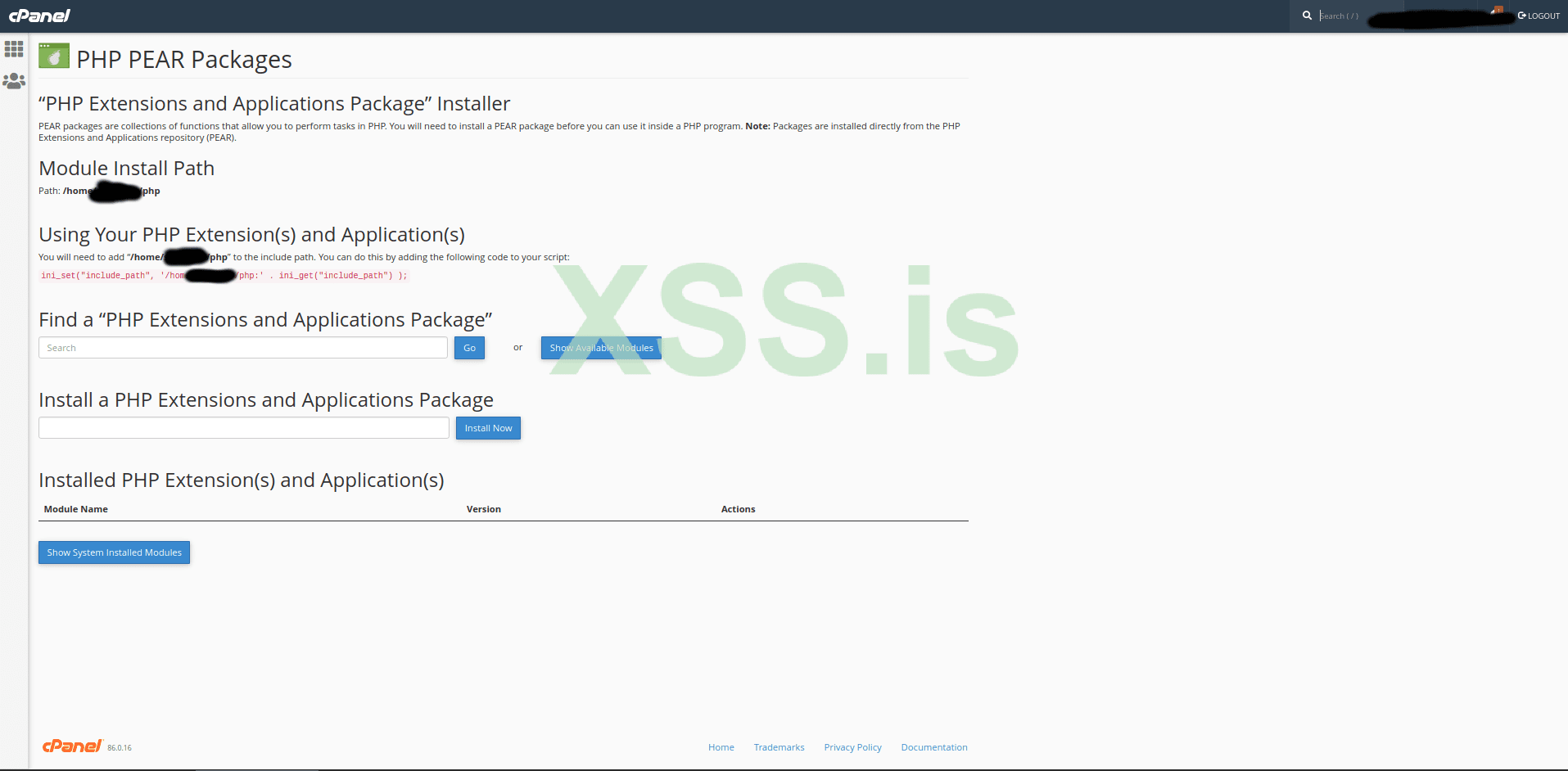The width and height of the screenshot is (1568, 771).
Task: Click the PHP PEAR Packages page icon
Action: point(54,56)
